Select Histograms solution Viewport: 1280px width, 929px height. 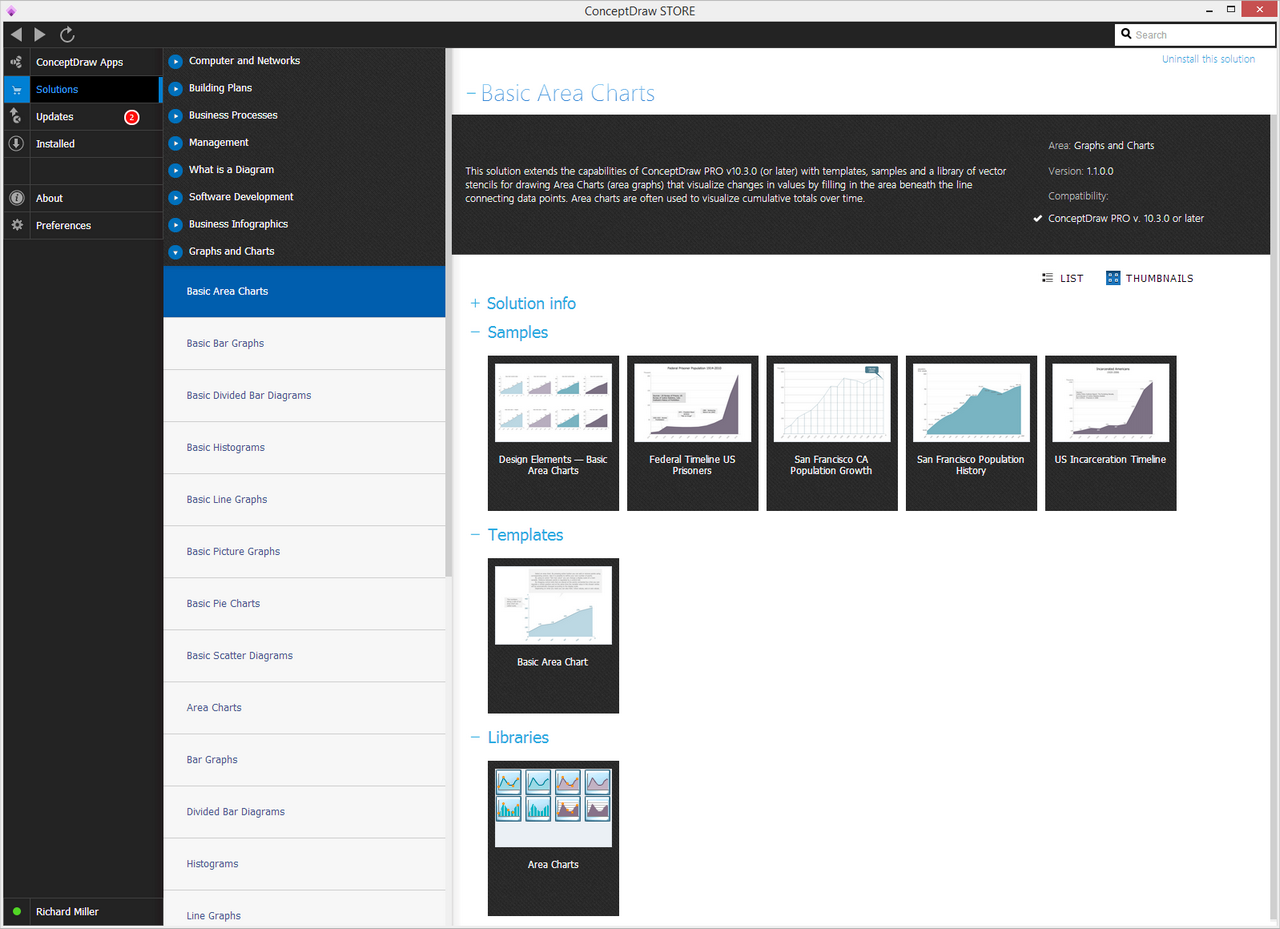pos(304,863)
